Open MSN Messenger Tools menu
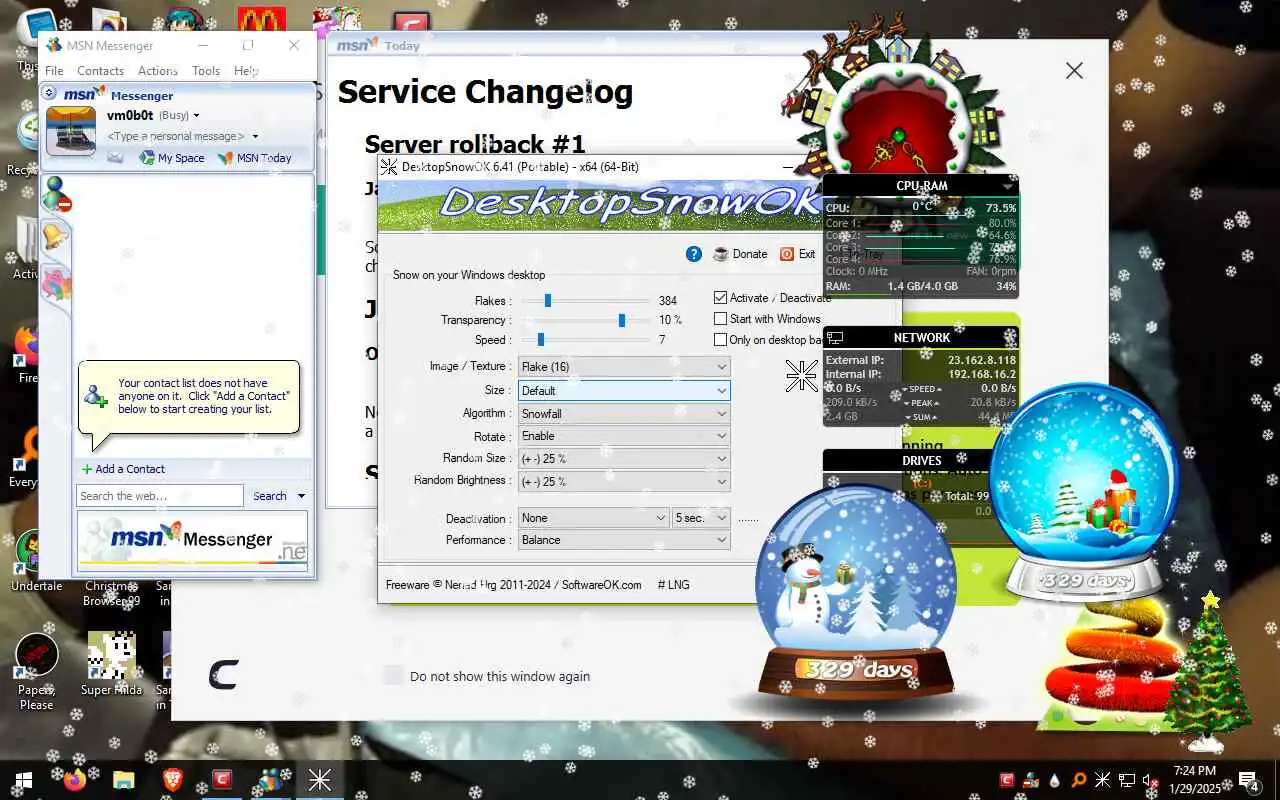This screenshot has width=1280, height=800. point(206,71)
